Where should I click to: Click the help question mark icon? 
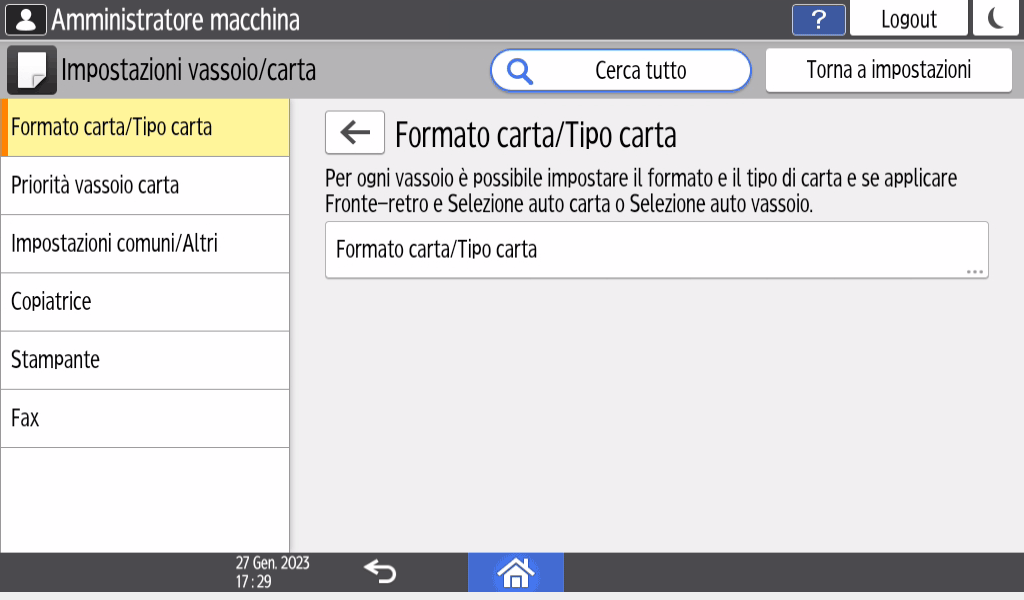click(818, 18)
